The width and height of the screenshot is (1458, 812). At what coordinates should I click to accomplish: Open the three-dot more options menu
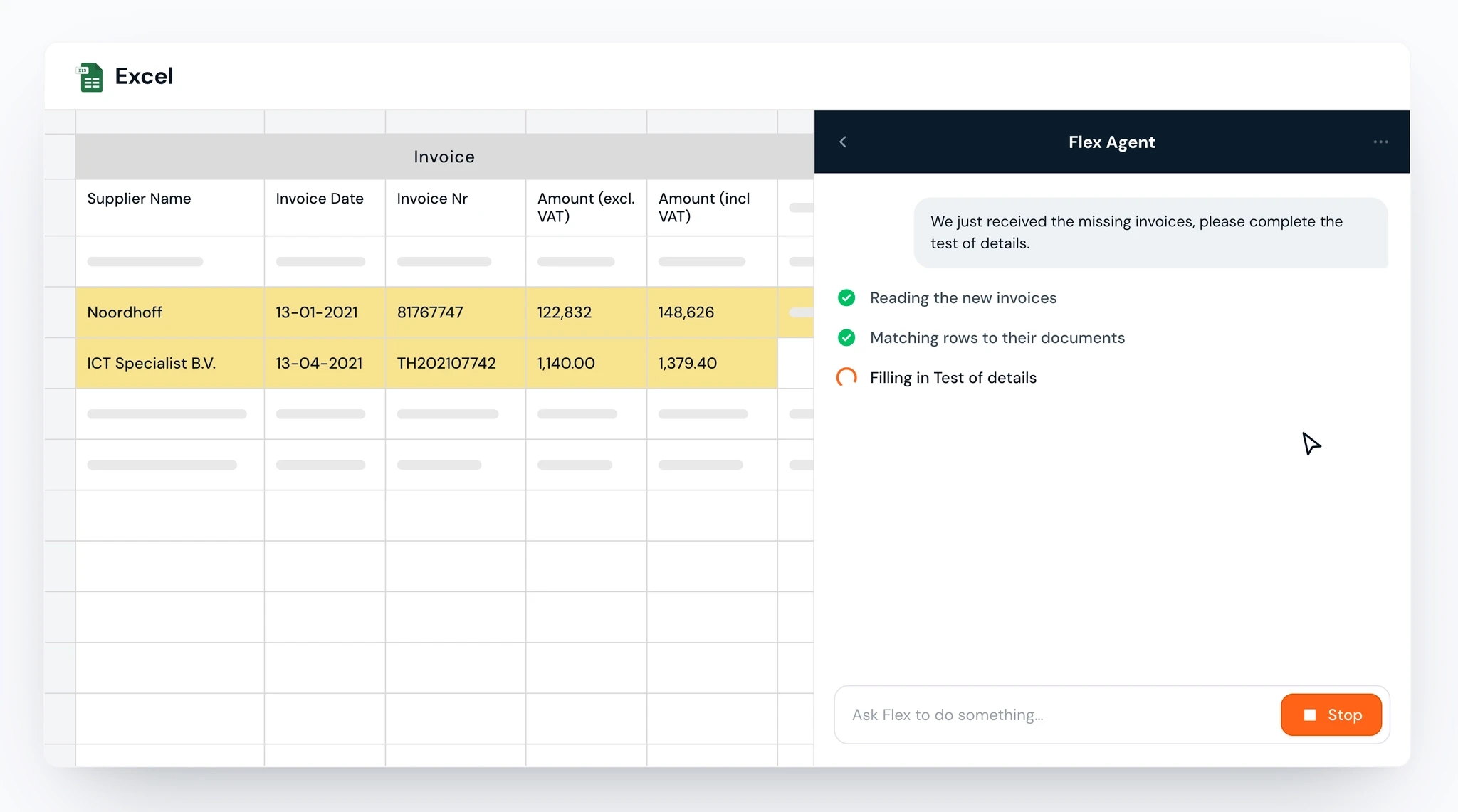point(1380,142)
